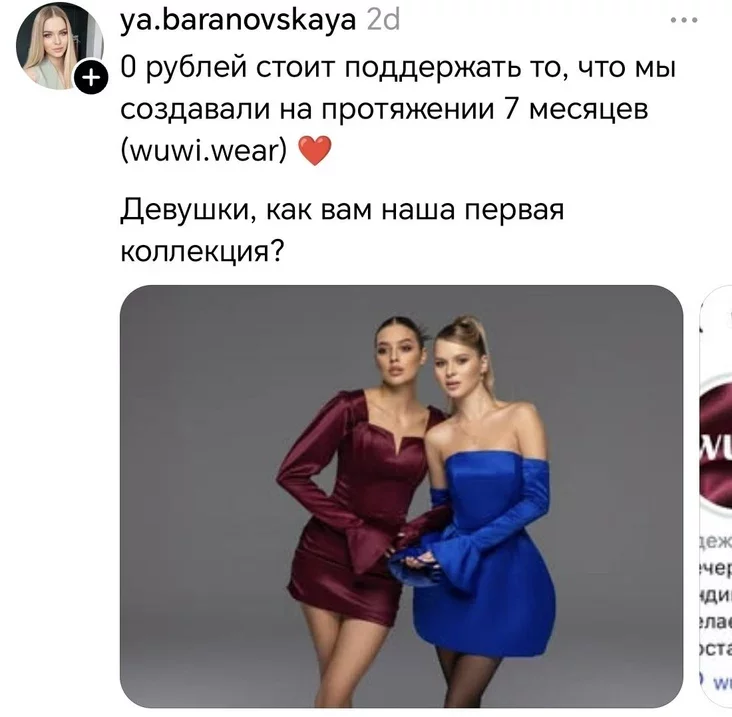Click the word "коллекция?" in the post

click(x=202, y=252)
